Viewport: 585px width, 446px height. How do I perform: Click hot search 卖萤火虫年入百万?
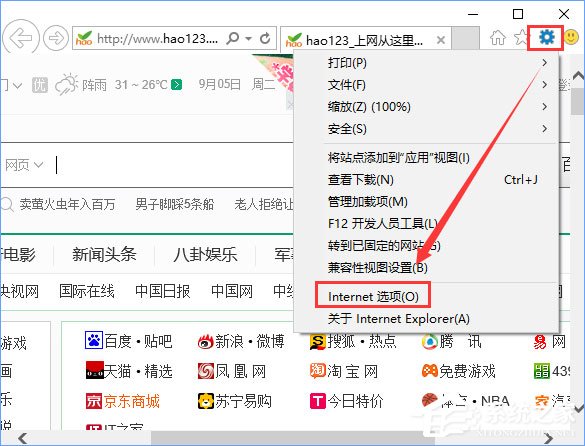click(67, 204)
